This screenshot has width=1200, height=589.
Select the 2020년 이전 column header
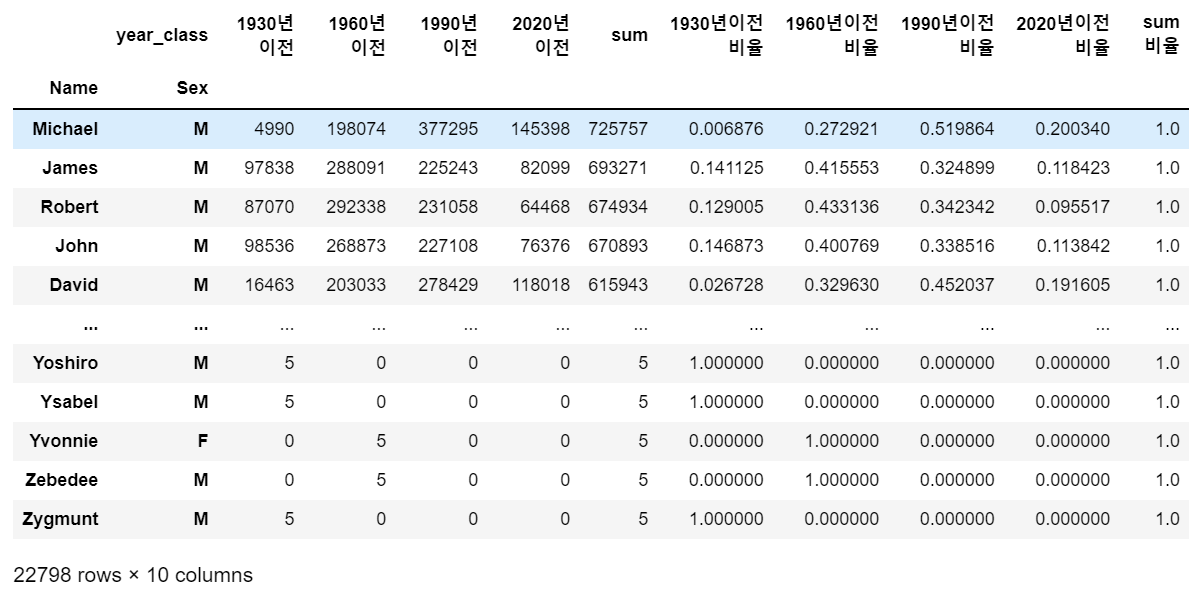tap(541, 35)
